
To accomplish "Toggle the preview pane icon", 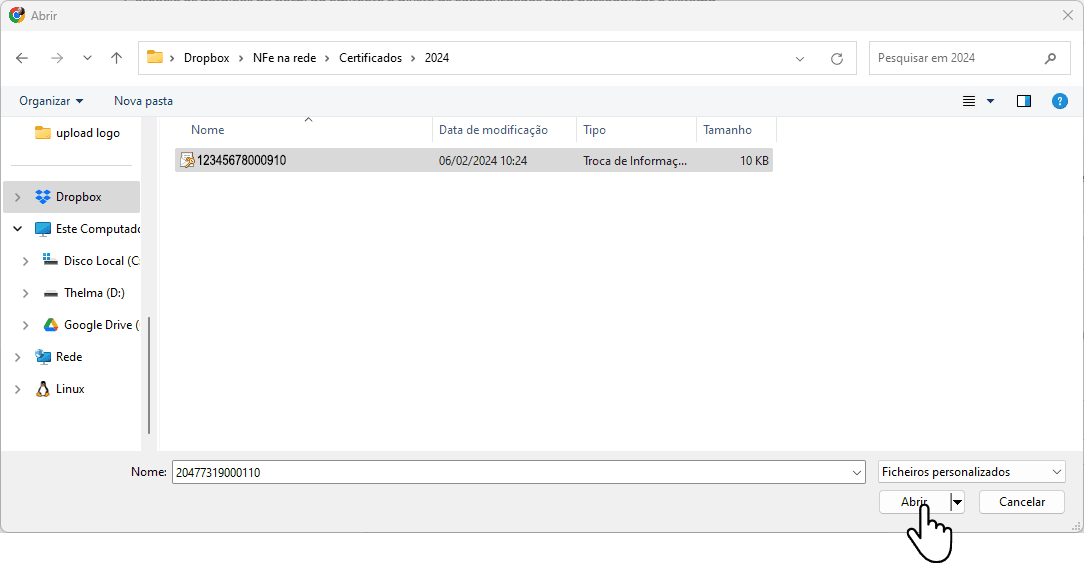I will tap(1023, 101).
